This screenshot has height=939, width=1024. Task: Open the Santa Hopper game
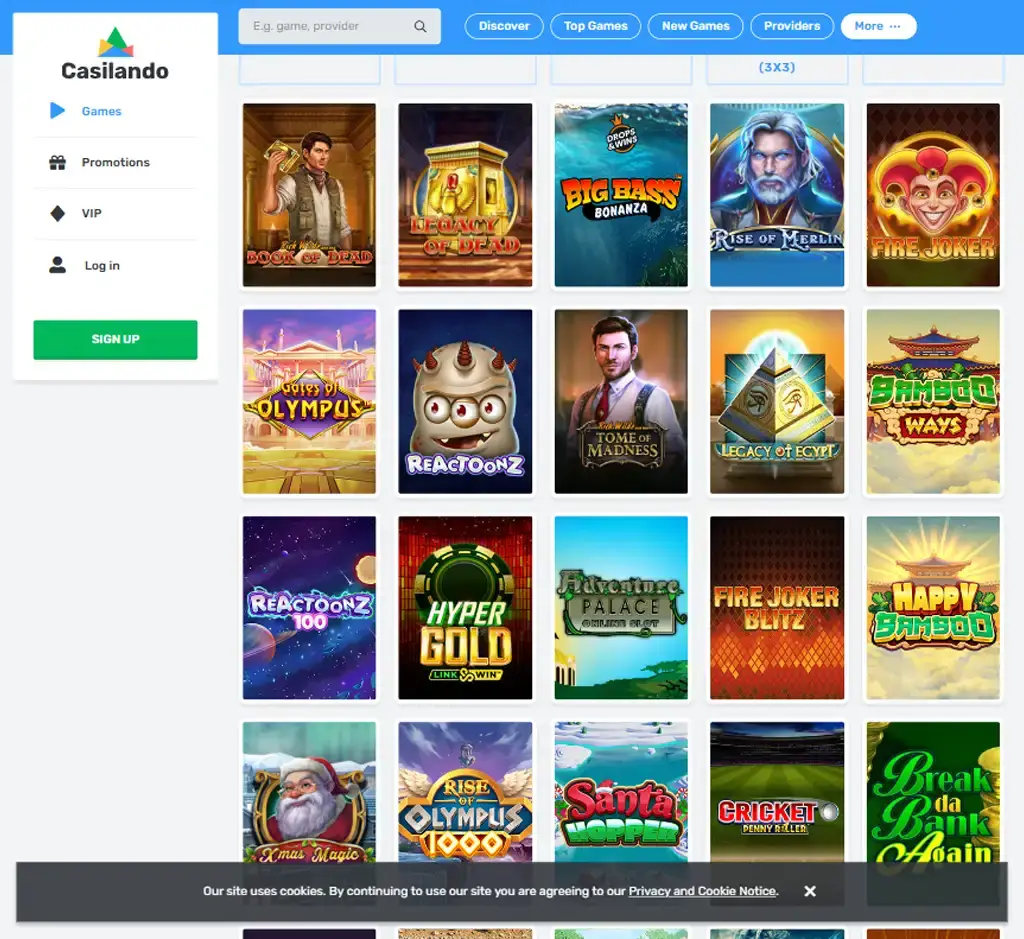(x=621, y=791)
